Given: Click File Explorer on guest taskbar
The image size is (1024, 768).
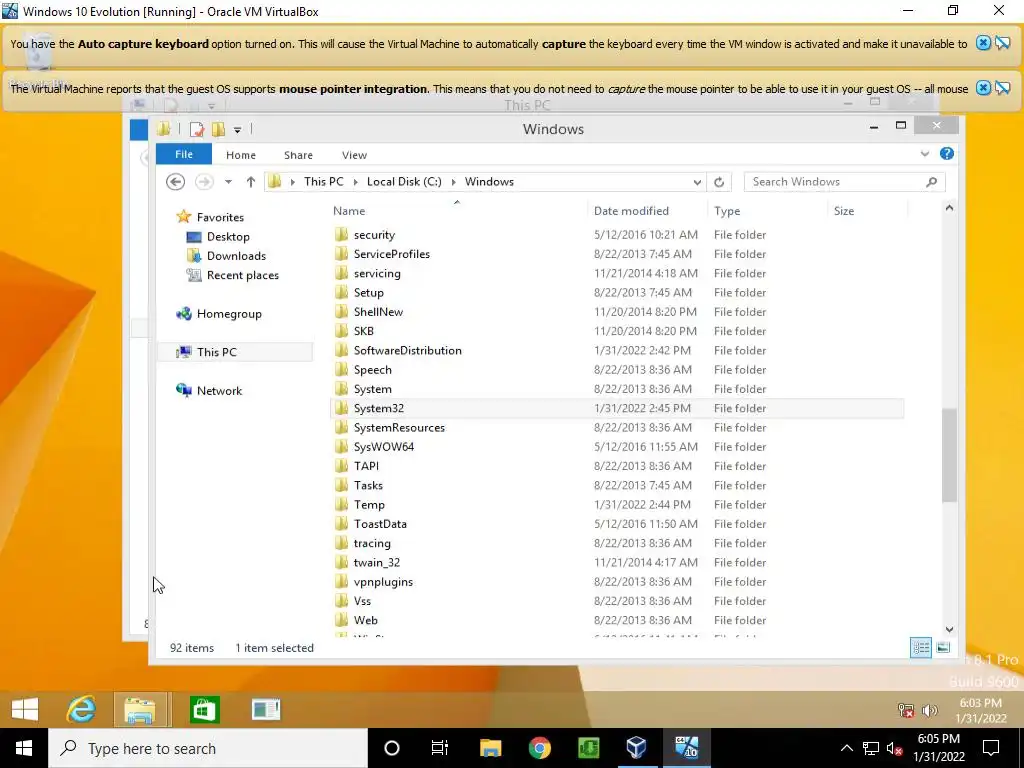Looking at the screenshot, I should (x=140, y=710).
